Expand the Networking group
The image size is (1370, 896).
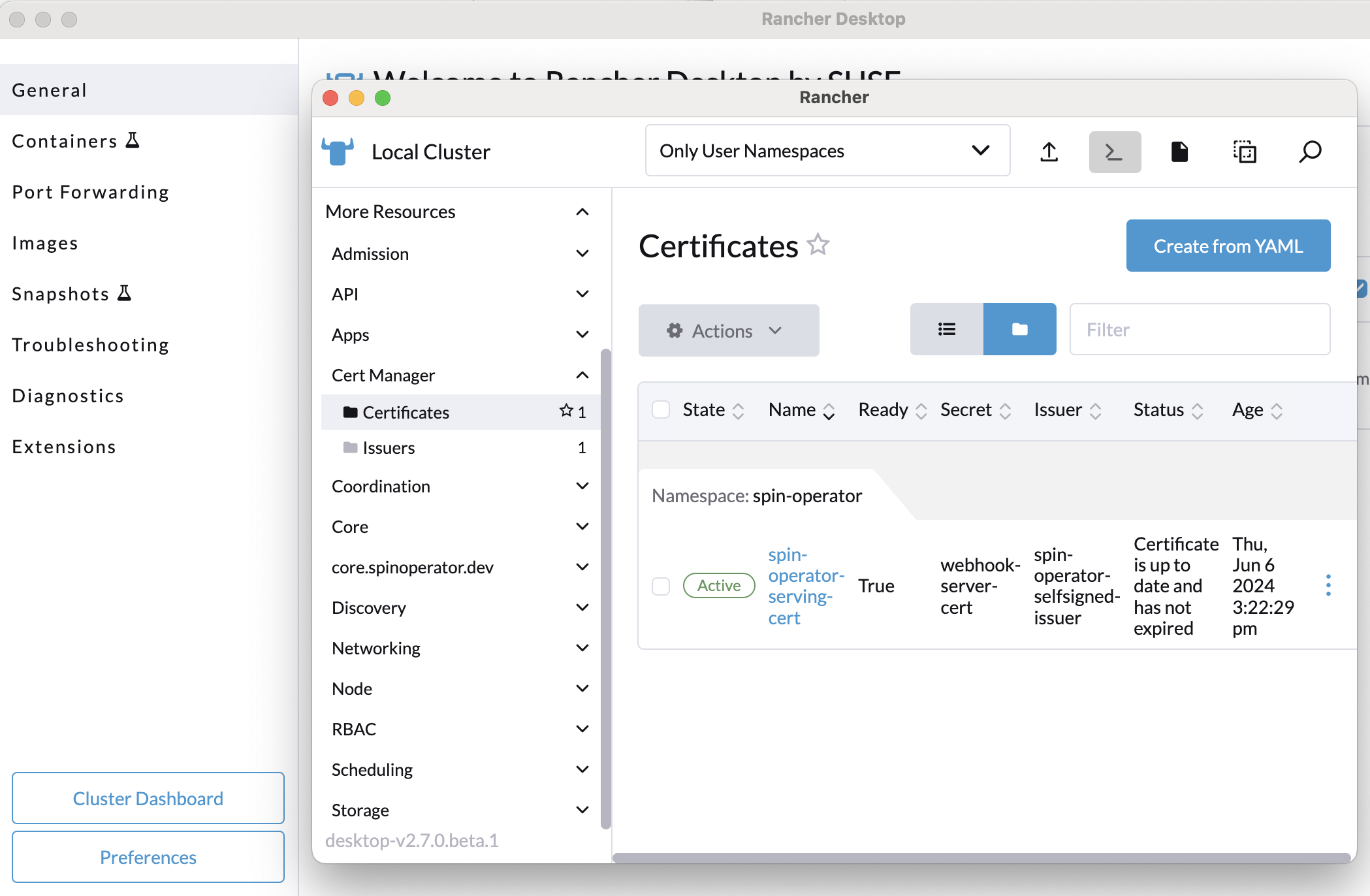pos(582,648)
